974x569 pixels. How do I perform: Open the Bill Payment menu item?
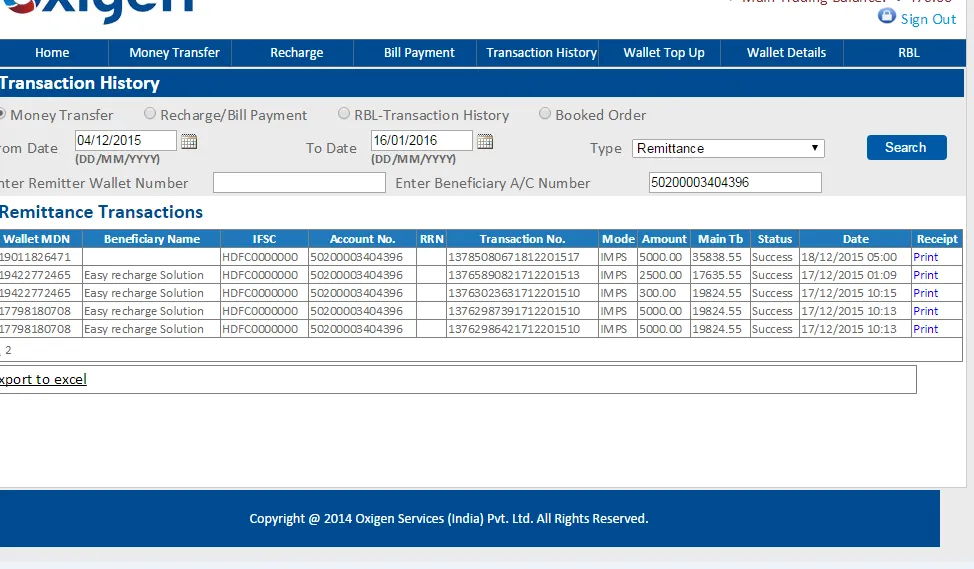[x=419, y=53]
